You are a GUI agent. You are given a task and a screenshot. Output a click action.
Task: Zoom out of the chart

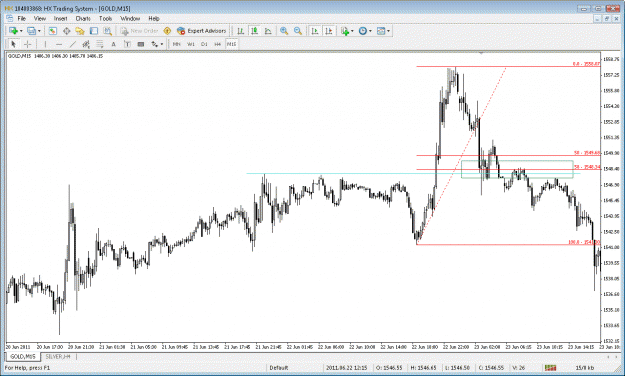298,31
